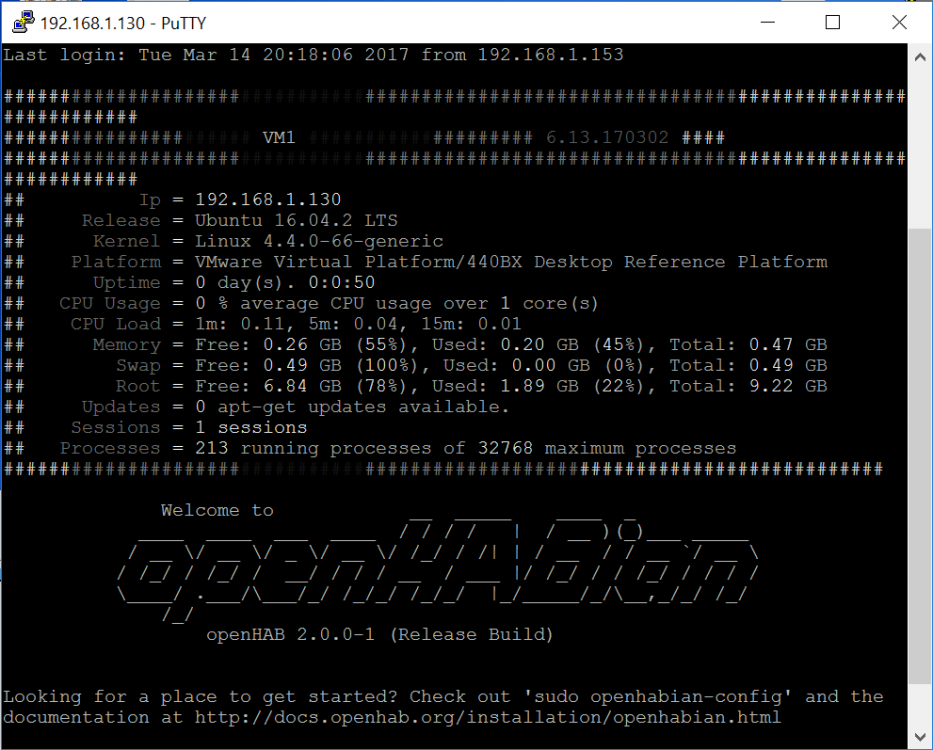Click the 'Welcome to' text

pyautogui.click(x=217, y=510)
